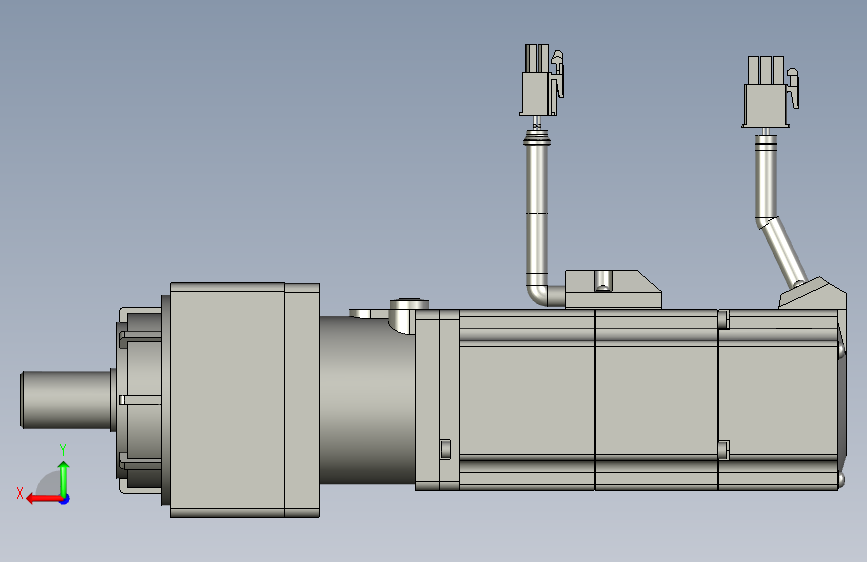Screen dimensions: 867x562
Task: Select the middle section of the motor body
Action: click(656, 399)
